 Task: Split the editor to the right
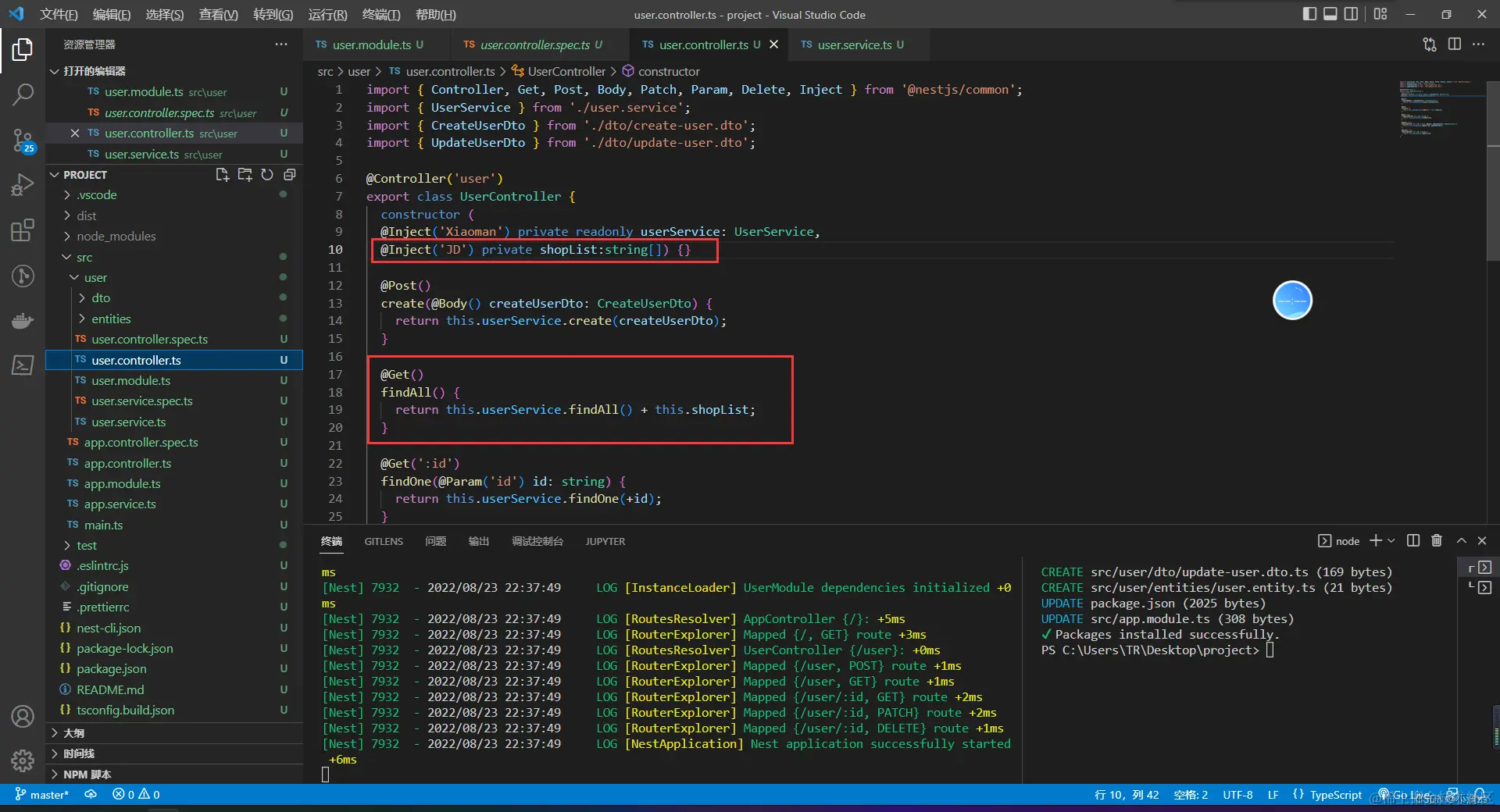click(1454, 45)
